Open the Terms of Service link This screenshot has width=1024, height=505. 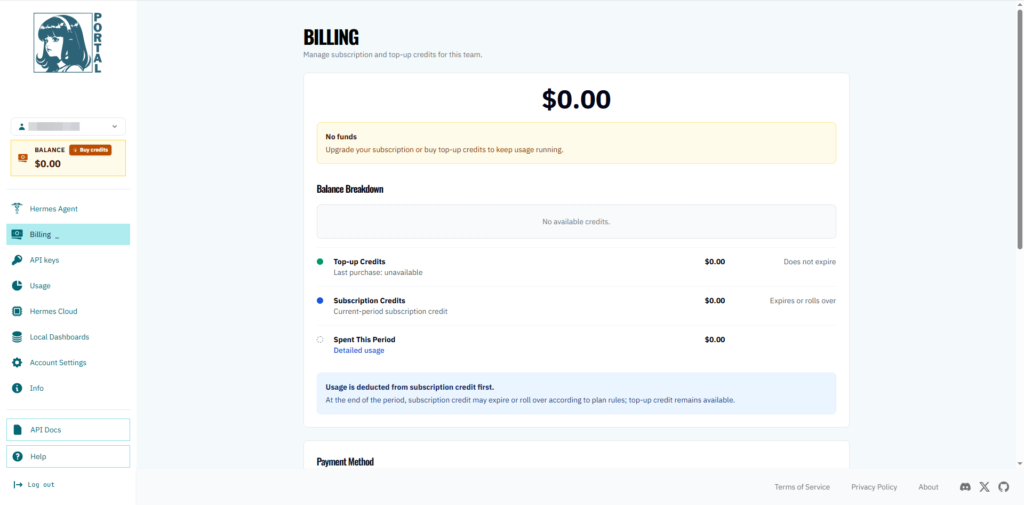(x=802, y=487)
